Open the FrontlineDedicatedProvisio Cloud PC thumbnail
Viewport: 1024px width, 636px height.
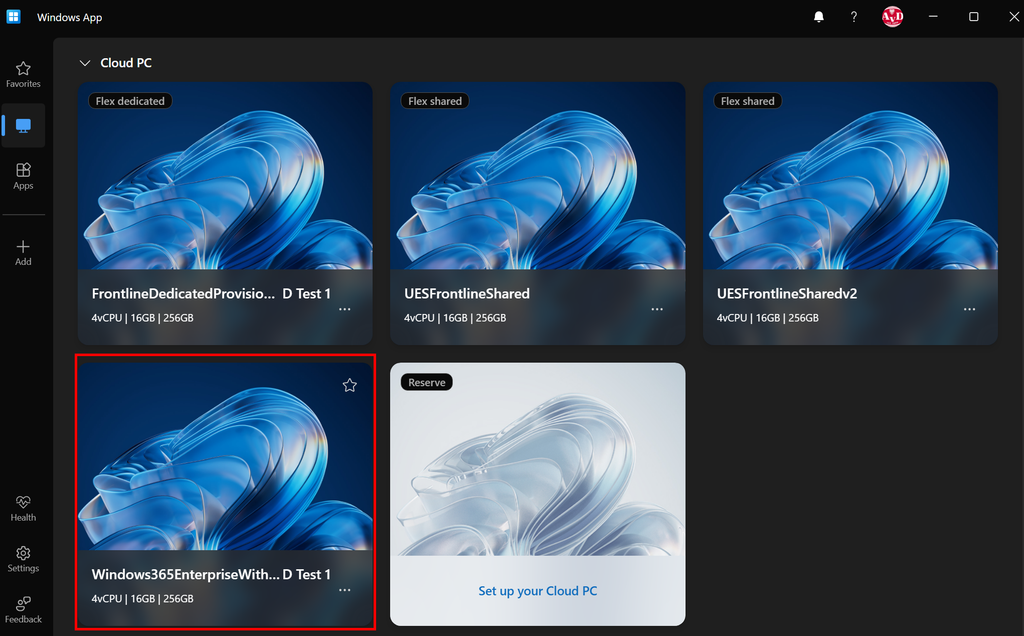click(x=225, y=176)
